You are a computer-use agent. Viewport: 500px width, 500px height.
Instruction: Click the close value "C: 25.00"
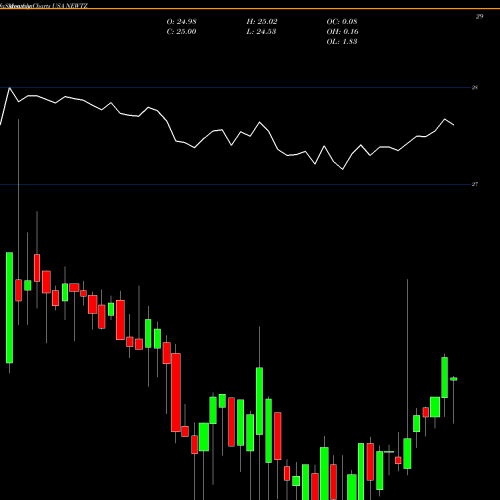coord(181,32)
